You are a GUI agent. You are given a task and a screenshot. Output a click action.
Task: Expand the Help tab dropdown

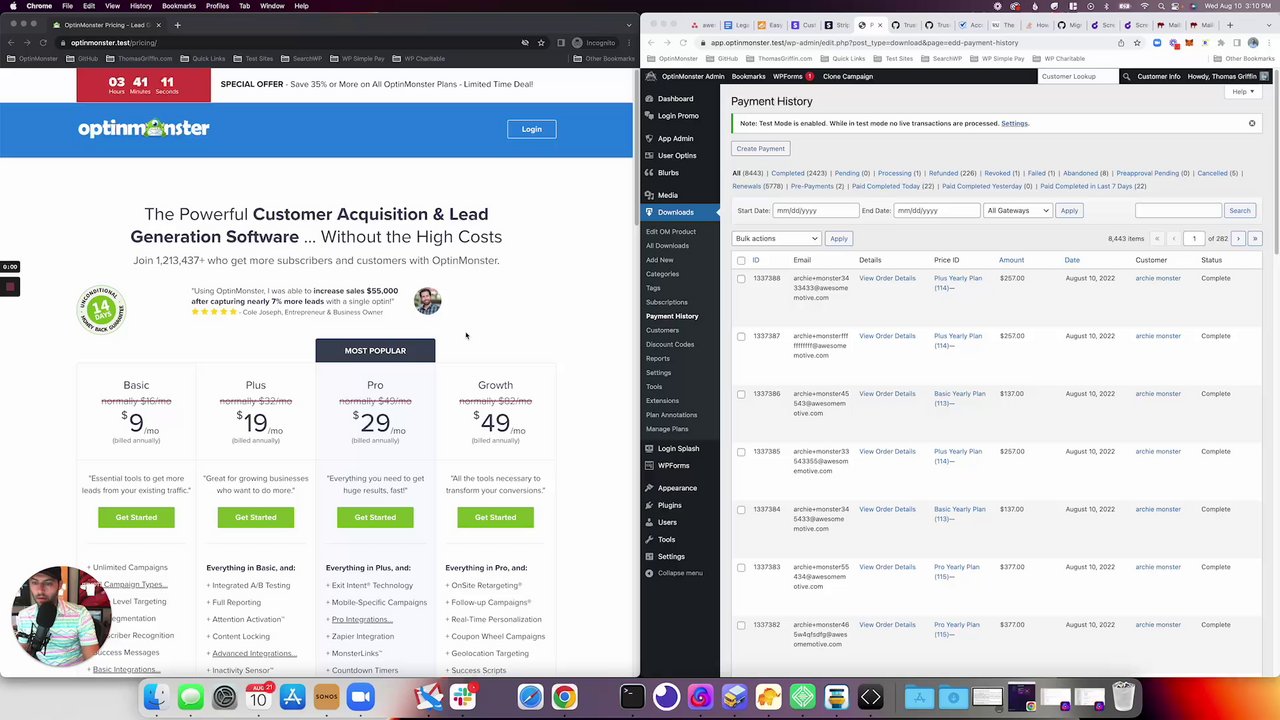tap(1242, 92)
